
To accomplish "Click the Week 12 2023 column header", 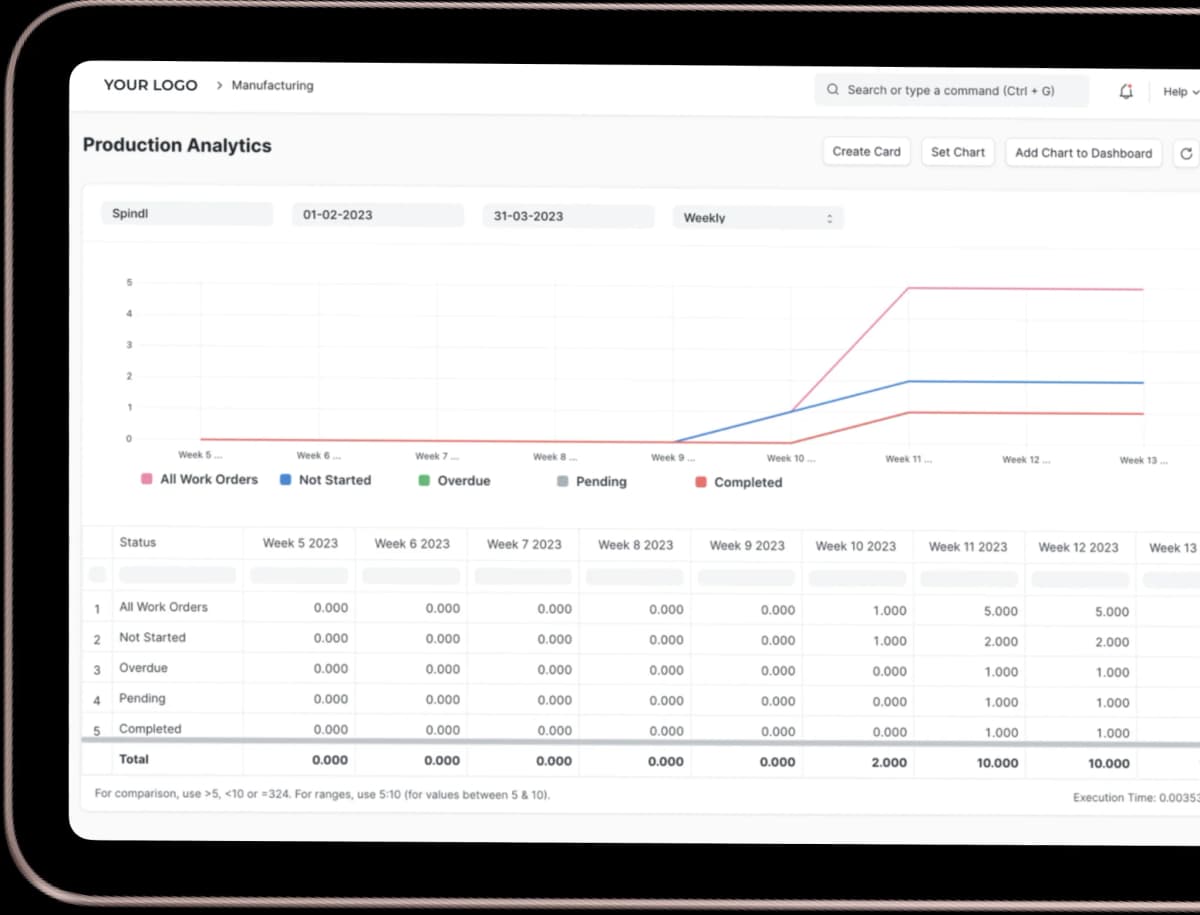I will pyautogui.click(x=1078, y=547).
